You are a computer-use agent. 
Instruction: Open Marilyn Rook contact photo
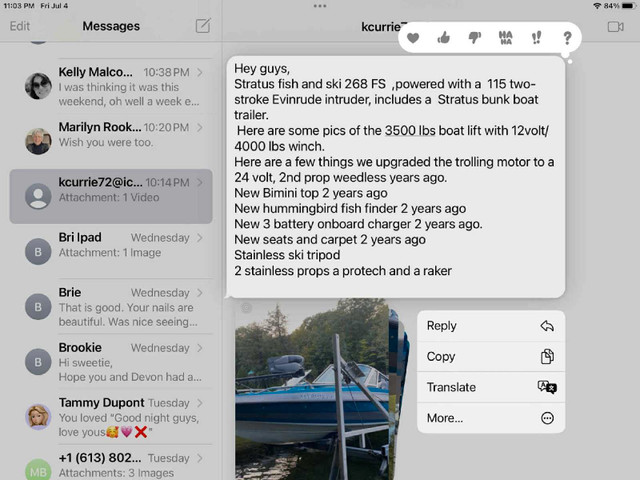point(38,141)
